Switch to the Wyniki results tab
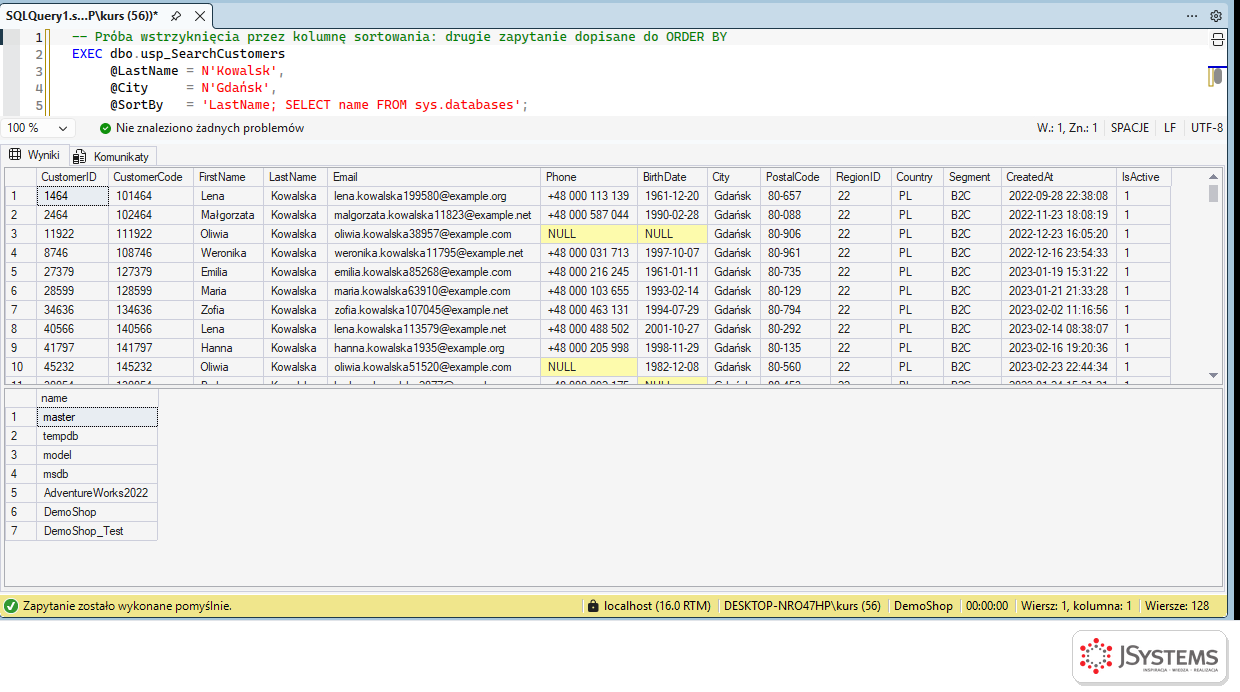 pos(34,155)
